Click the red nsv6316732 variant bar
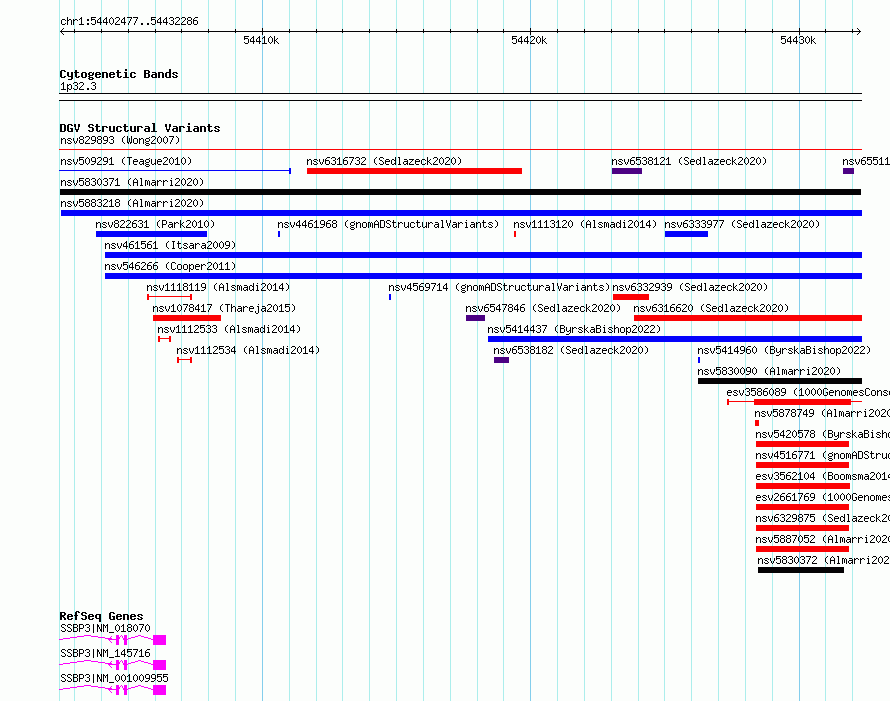The image size is (890, 701). [x=414, y=171]
